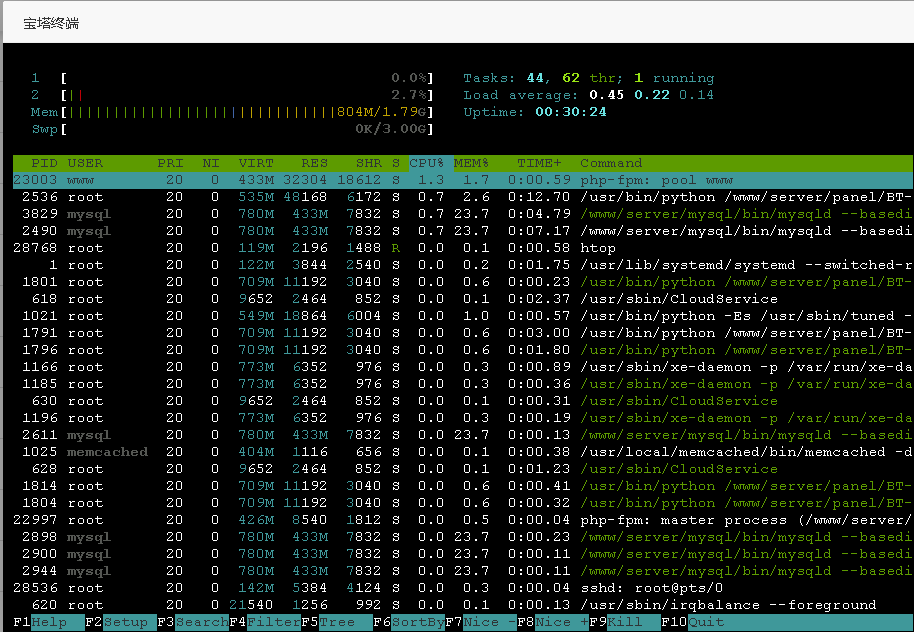Select mysqld process with PID 3829

click(463, 214)
